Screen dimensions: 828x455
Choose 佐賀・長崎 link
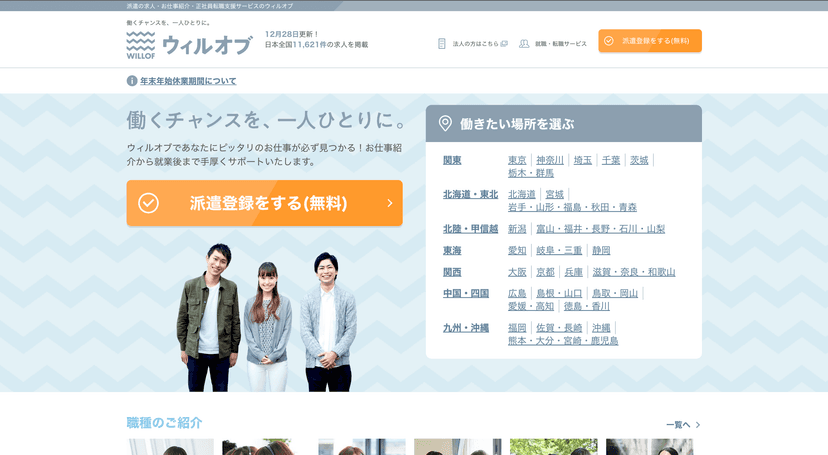click(x=559, y=328)
